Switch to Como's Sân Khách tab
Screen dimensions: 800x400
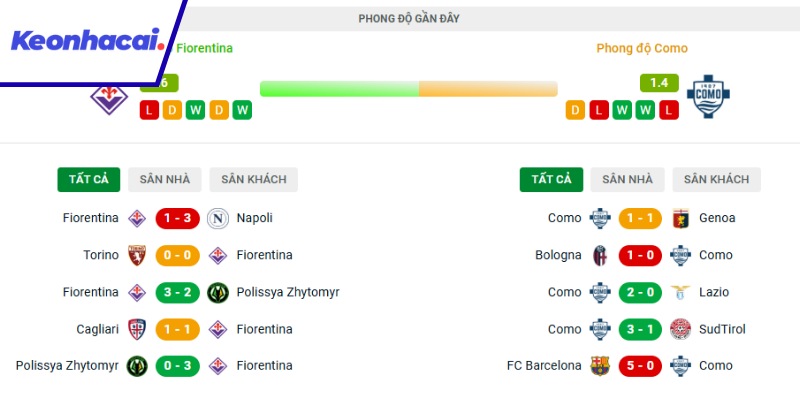(716, 180)
